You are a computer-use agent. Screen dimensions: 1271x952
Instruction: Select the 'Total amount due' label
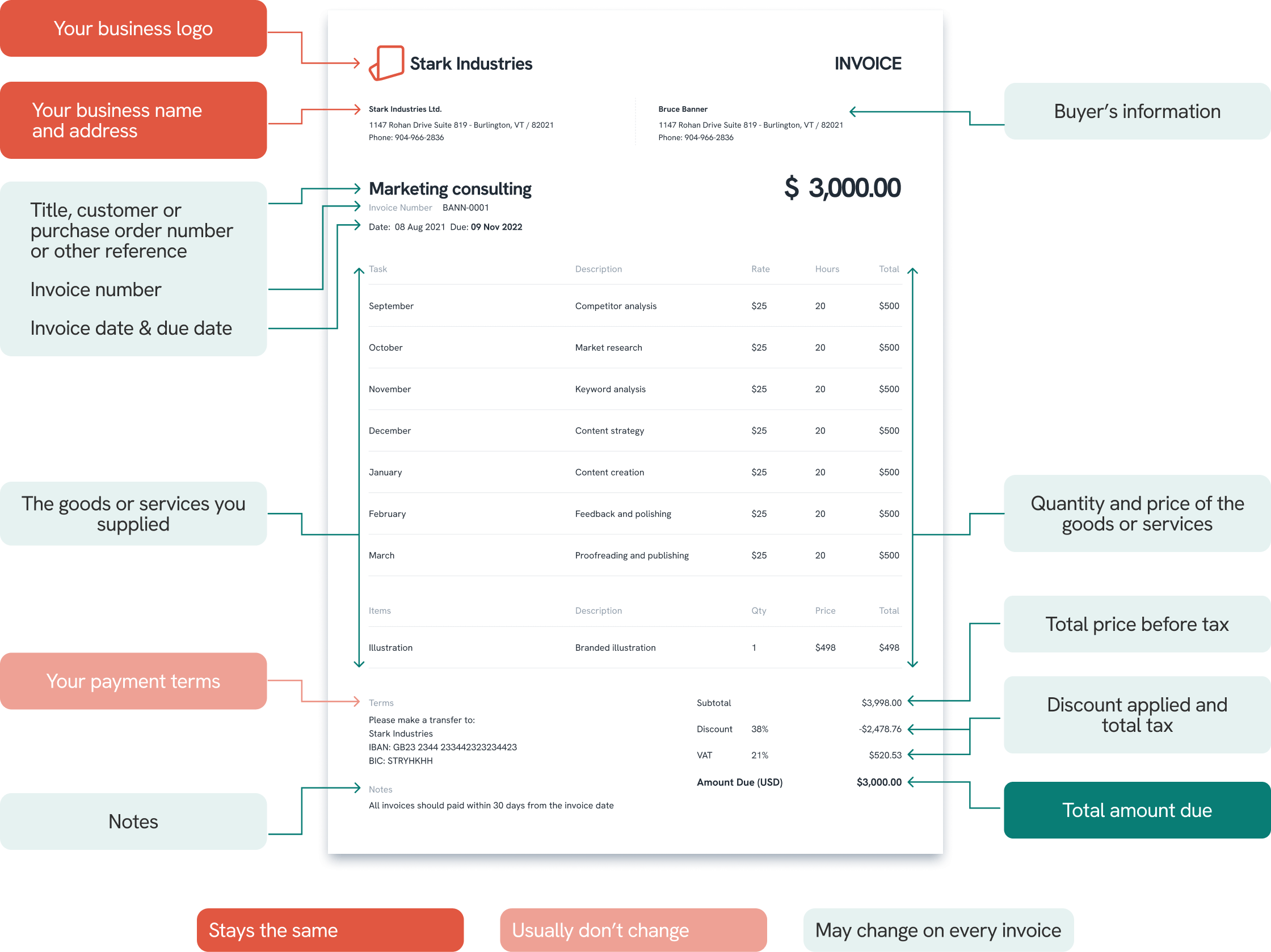(x=1137, y=810)
